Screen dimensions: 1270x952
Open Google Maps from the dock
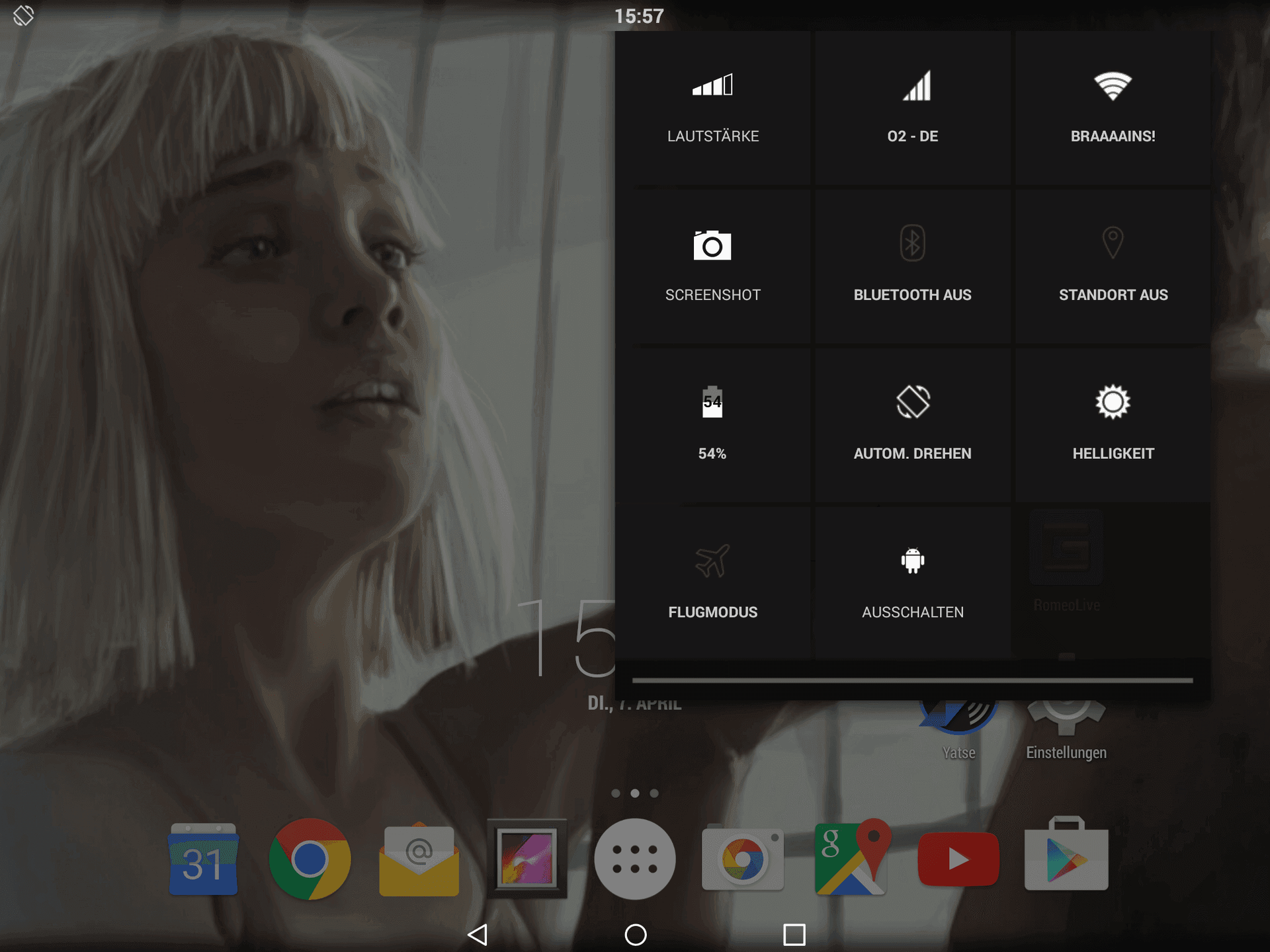tap(852, 857)
